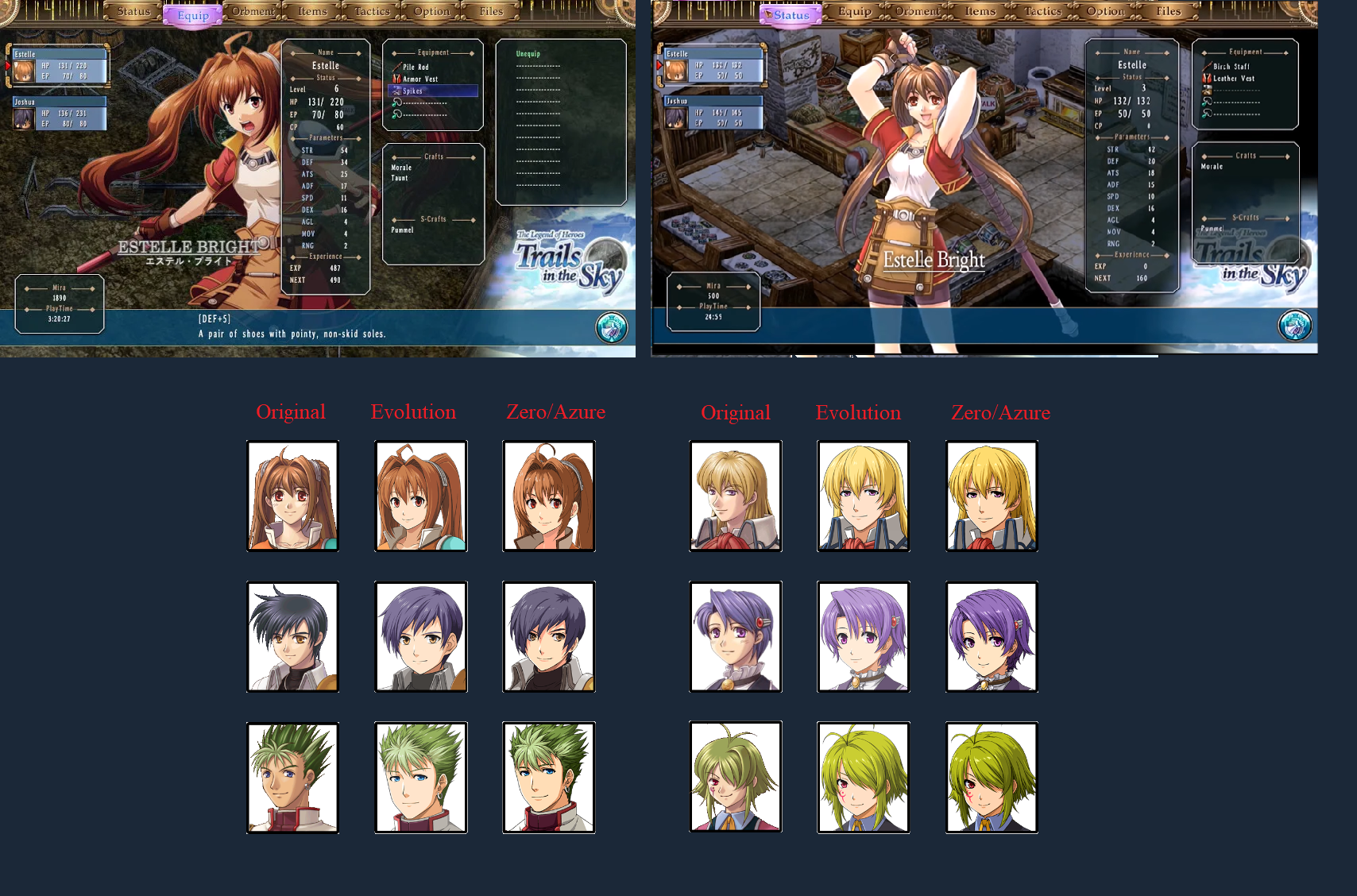The image size is (1357, 896).
Task: Open the Items tab in left game screenshot
Action: coord(312,11)
